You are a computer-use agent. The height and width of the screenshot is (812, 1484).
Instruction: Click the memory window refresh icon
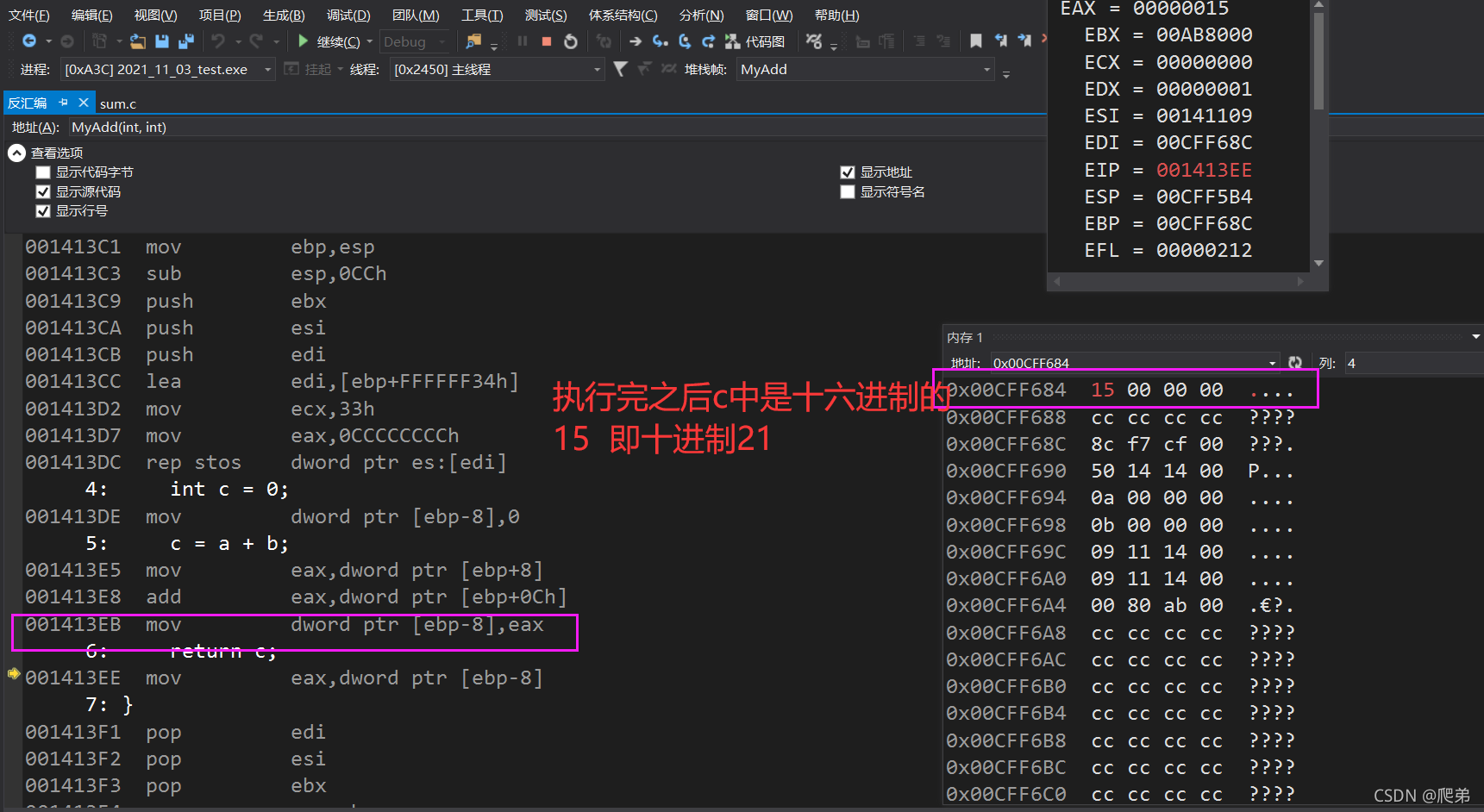point(1295,363)
